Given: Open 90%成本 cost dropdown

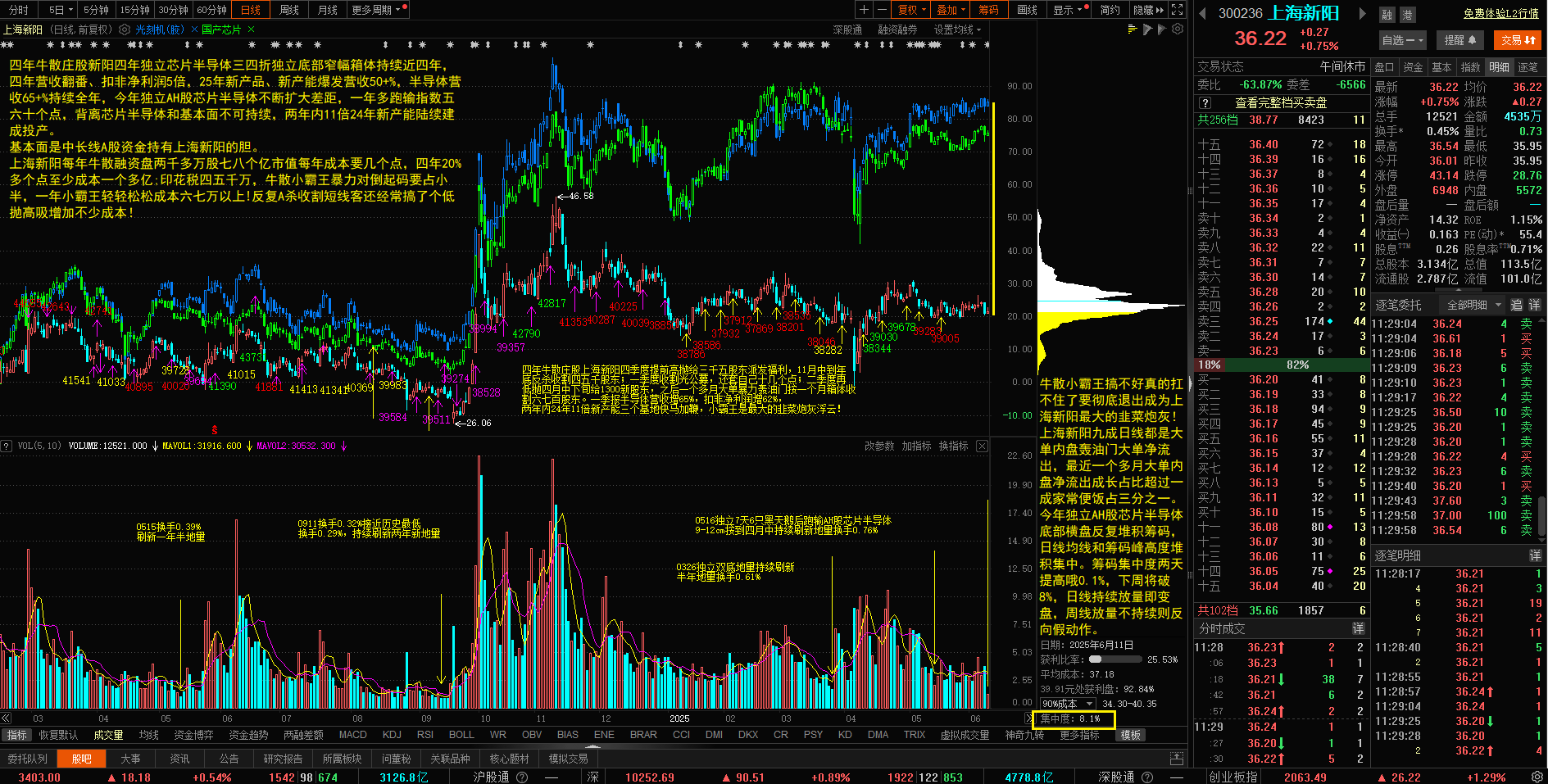Looking at the screenshot, I should click(x=1068, y=704).
